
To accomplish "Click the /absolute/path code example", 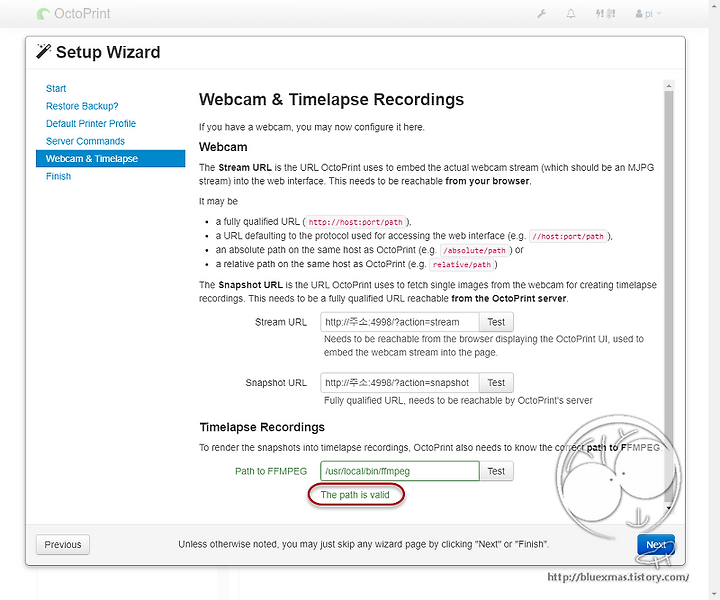I will tap(475, 251).
